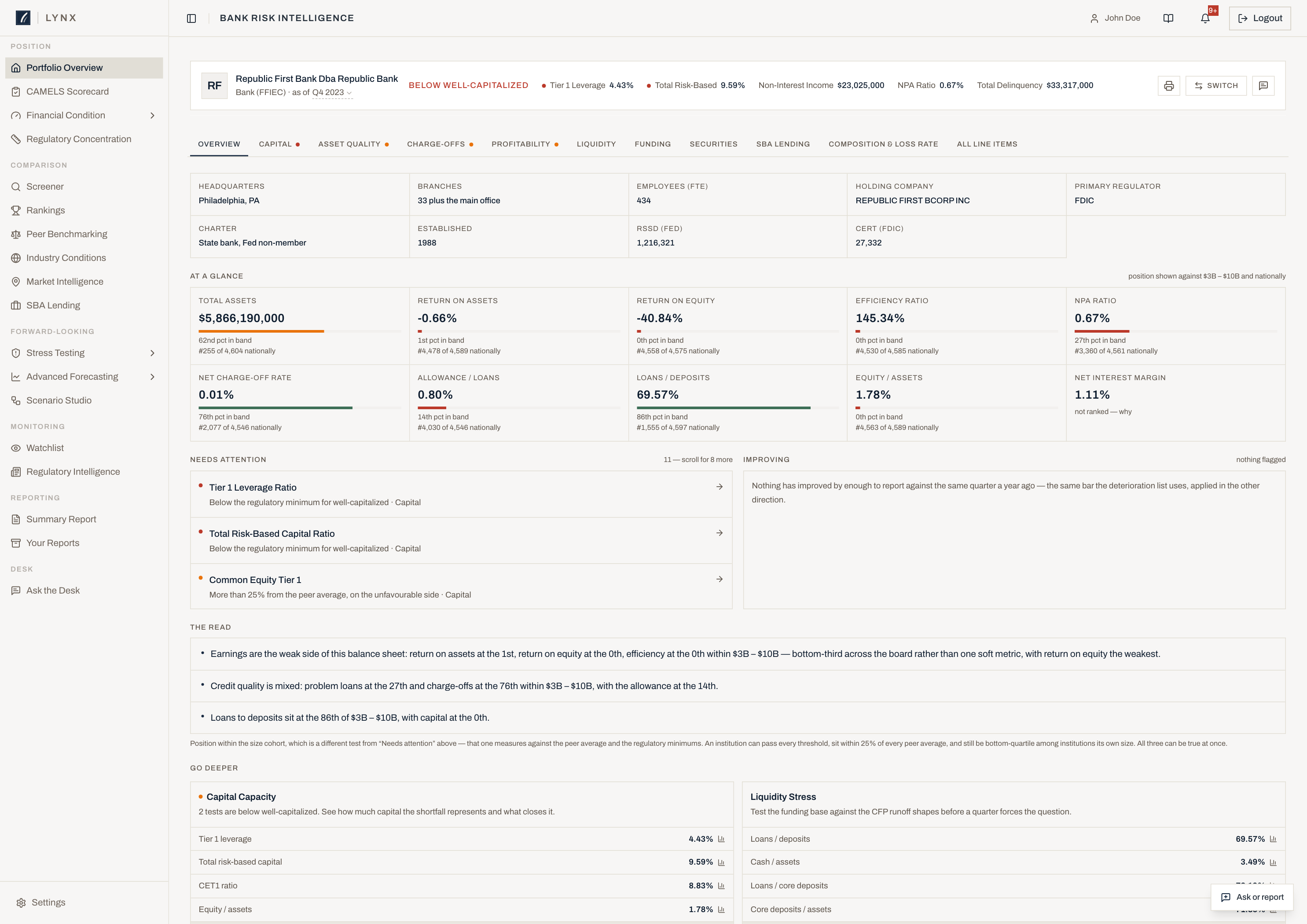Open the Capital Capacity card heading
This screenshot has height=924, width=1307.
[x=241, y=796]
